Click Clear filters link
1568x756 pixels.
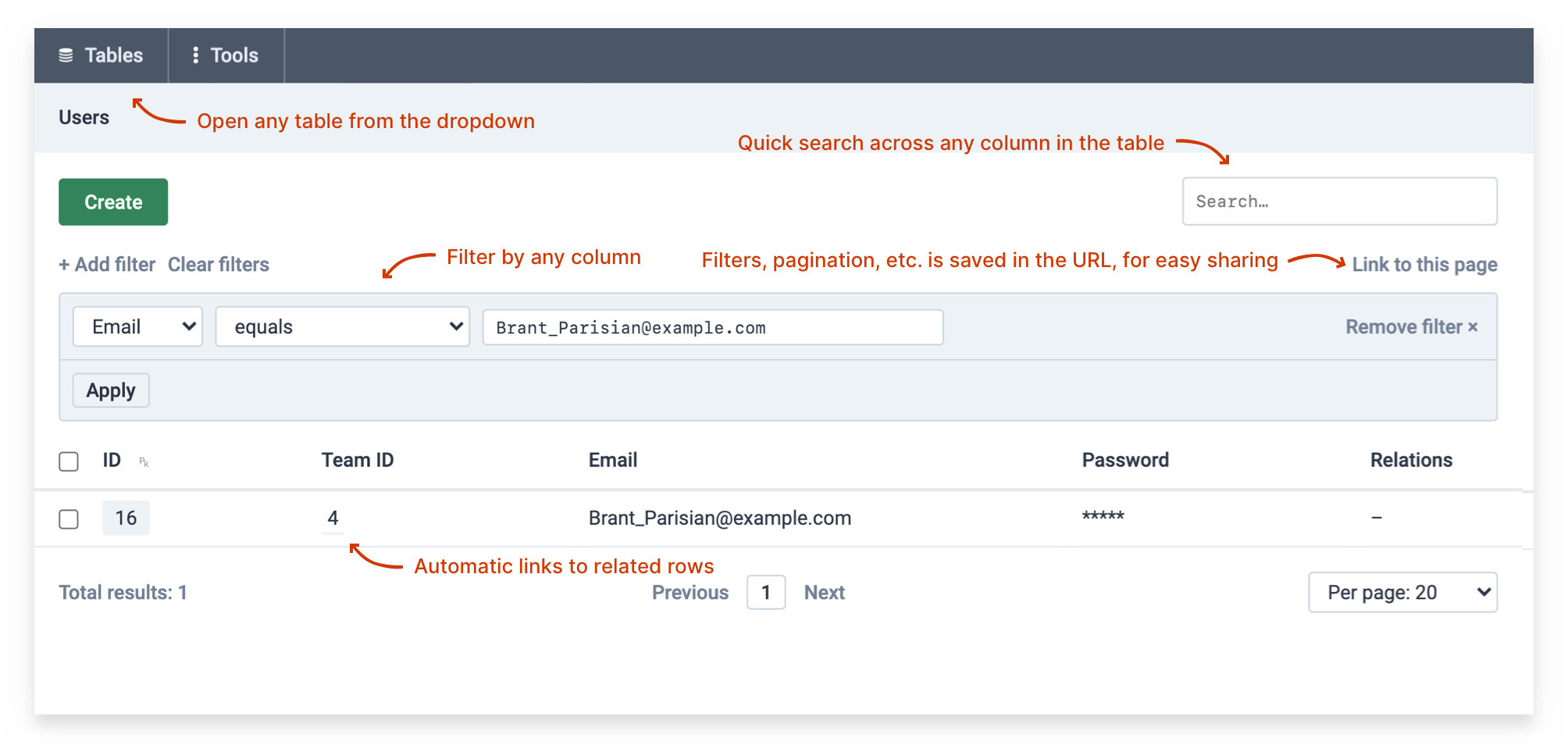pyautogui.click(x=219, y=265)
